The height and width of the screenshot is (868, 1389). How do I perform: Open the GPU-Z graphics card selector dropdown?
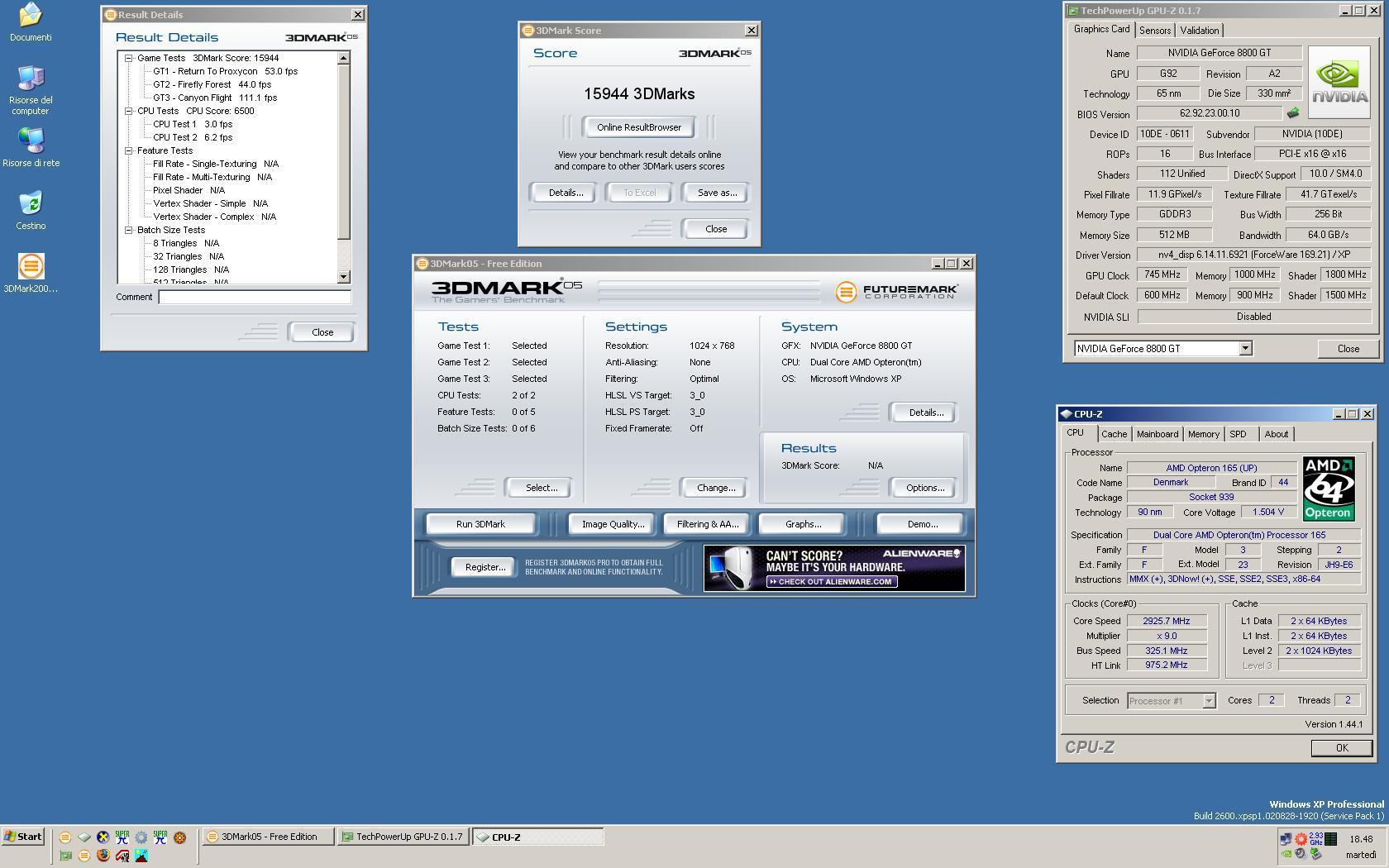1245,349
